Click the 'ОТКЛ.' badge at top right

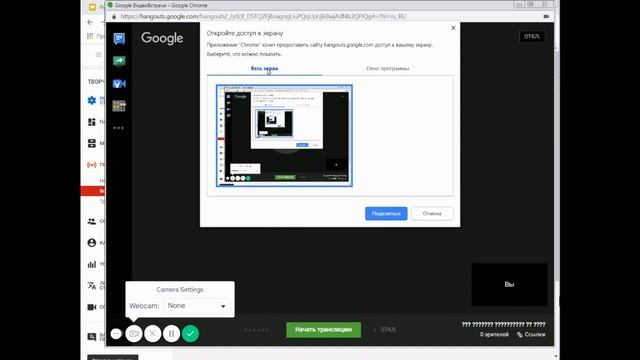click(532, 36)
